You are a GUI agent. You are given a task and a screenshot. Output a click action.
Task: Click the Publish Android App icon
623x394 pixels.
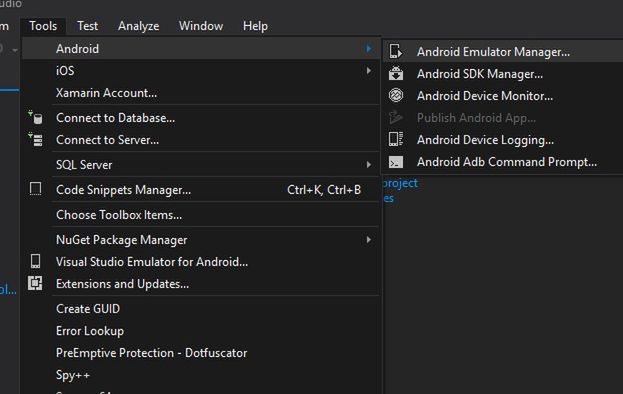coord(396,118)
